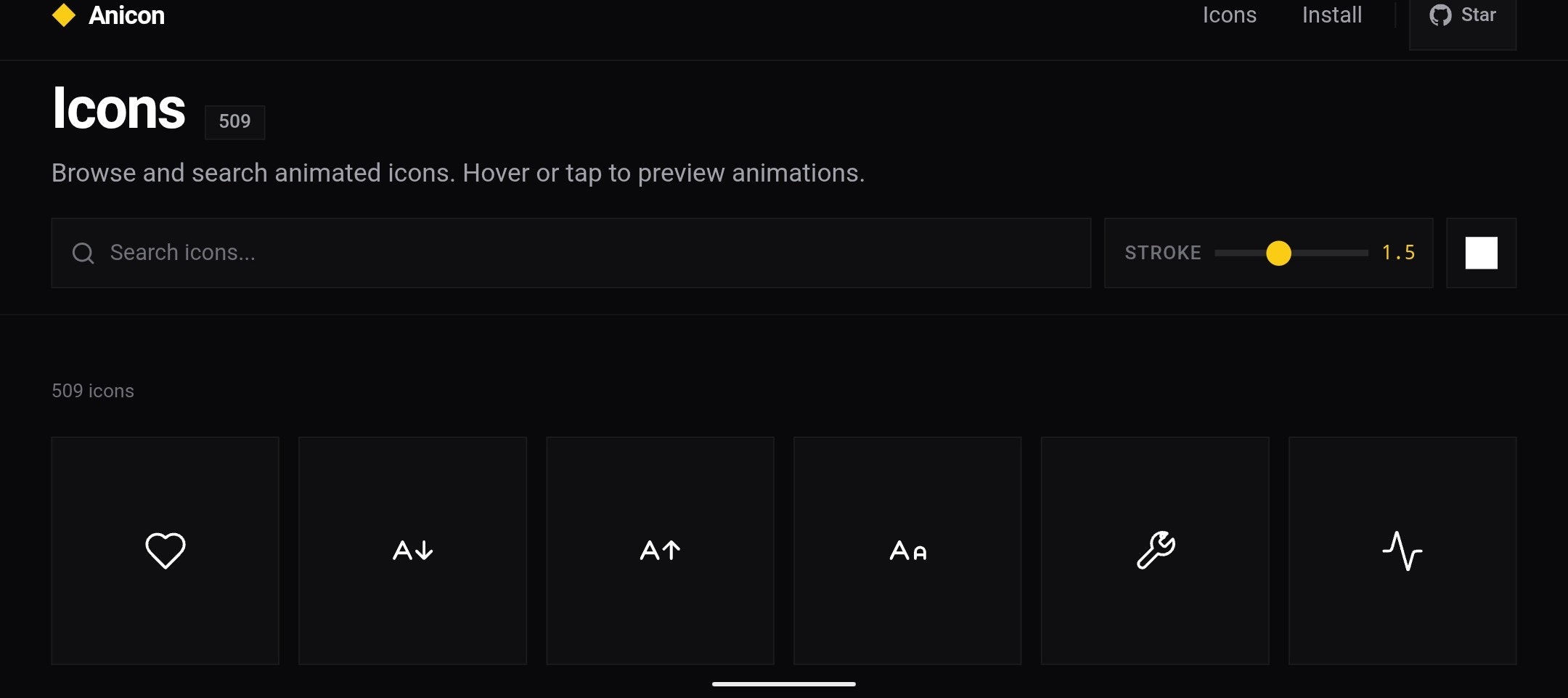Open the Aa letter case icon tile
The image size is (1568, 698).
tap(907, 551)
